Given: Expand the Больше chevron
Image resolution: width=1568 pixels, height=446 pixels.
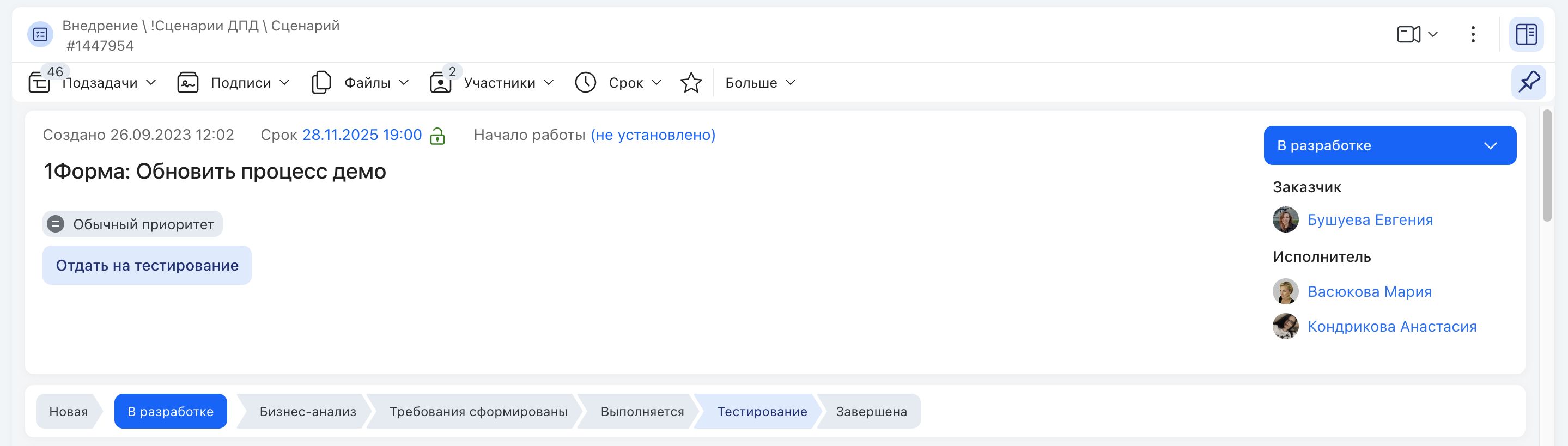Looking at the screenshot, I should coord(791,82).
